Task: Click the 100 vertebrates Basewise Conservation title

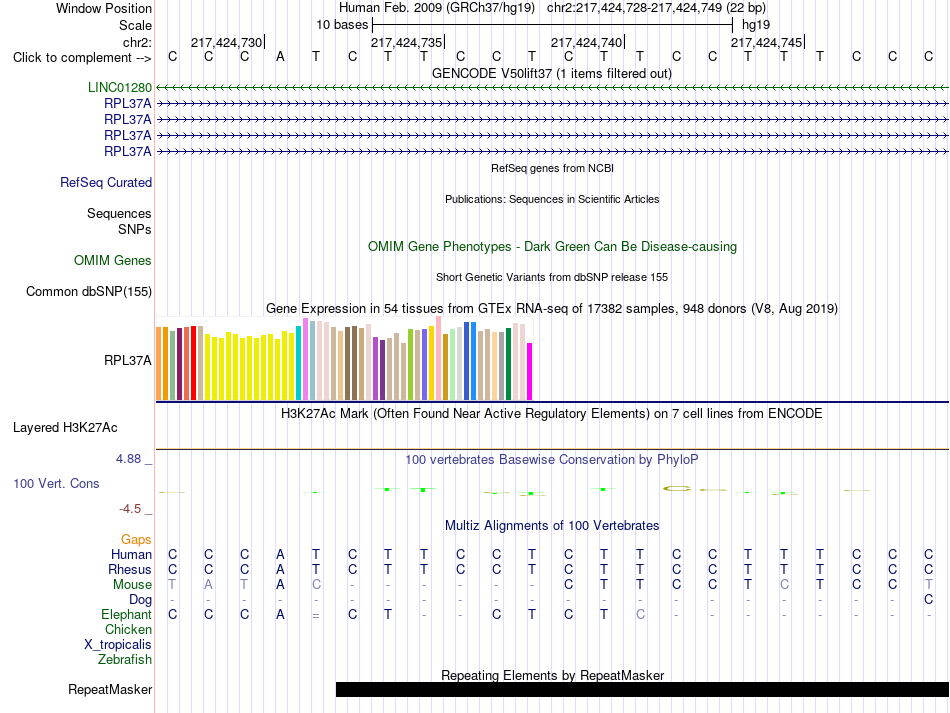Action: [x=552, y=460]
